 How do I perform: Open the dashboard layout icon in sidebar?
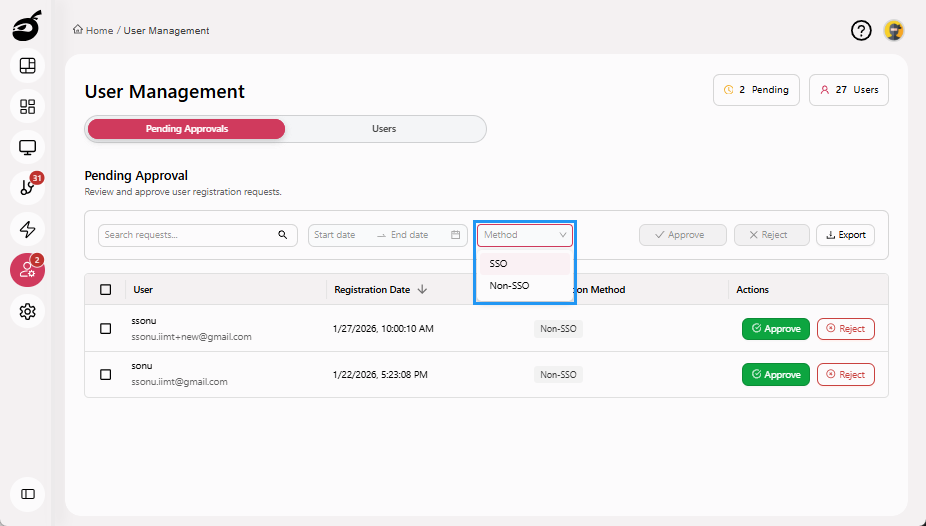click(x=28, y=66)
